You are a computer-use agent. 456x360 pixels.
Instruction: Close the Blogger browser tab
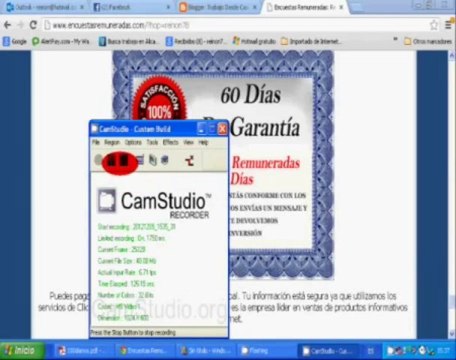pos(255,7)
